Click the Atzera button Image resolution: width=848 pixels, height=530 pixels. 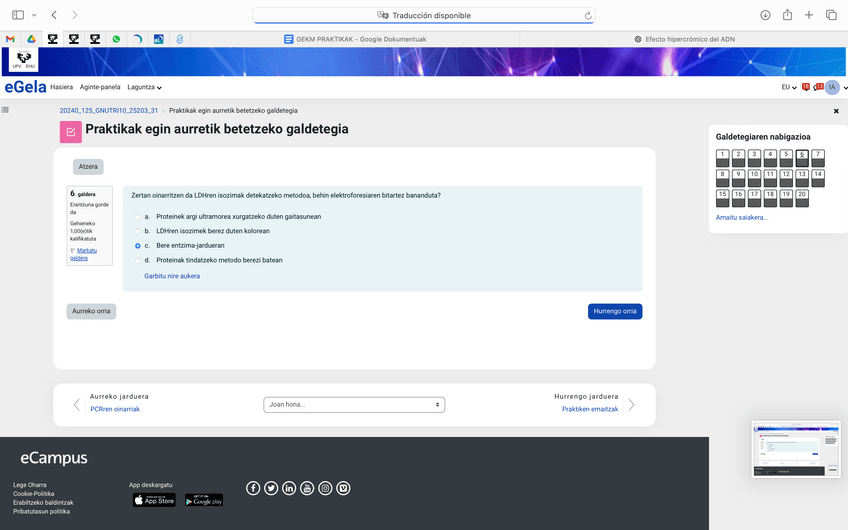[88, 167]
